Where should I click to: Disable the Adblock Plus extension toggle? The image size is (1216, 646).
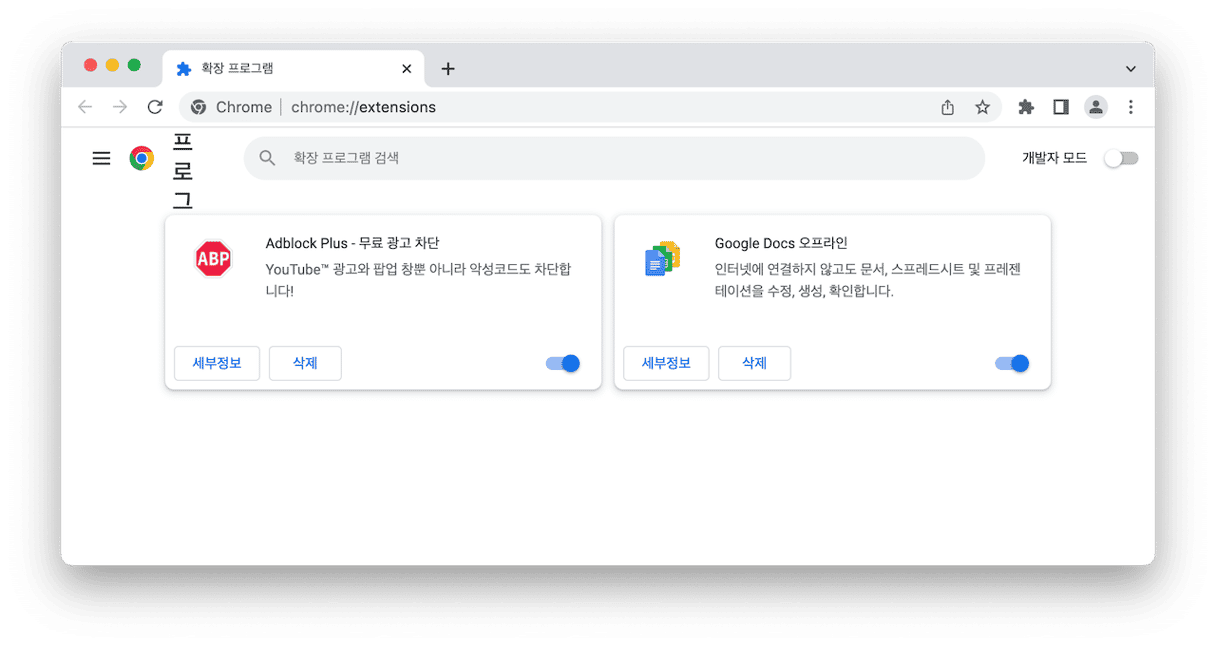[x=563, y=363]
